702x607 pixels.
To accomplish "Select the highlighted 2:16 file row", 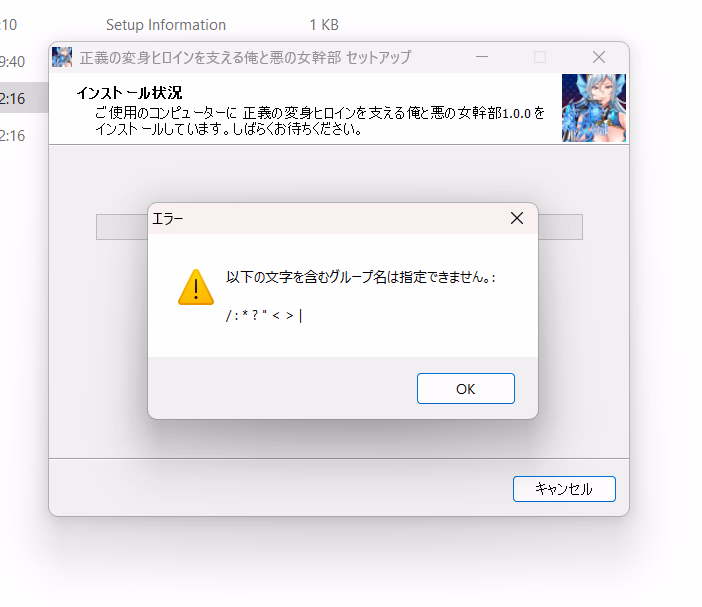I will click(x=24, y=98).
